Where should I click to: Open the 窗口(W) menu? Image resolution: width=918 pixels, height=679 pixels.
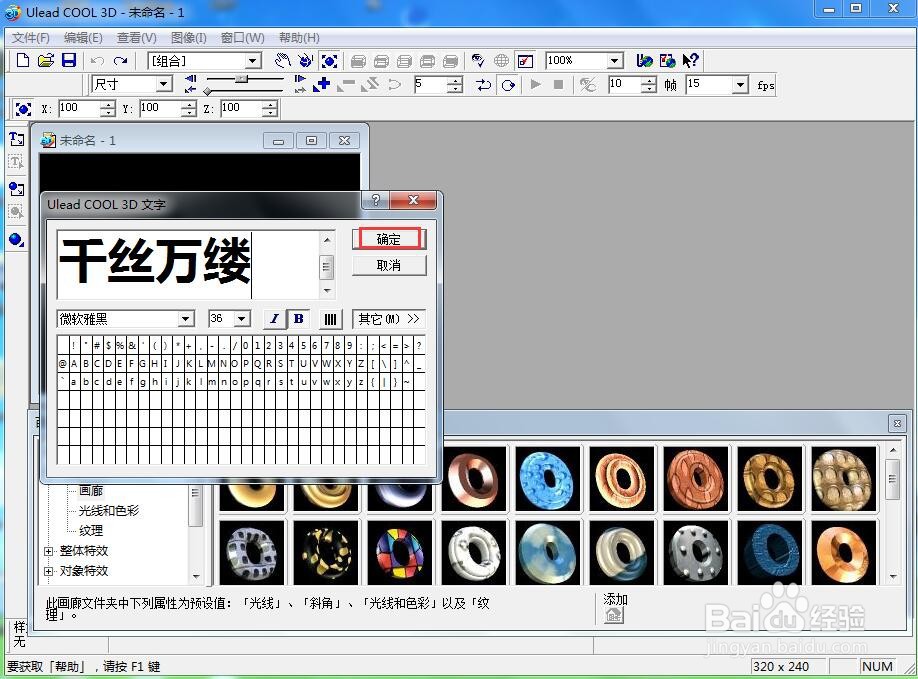[x=242, y=37]
